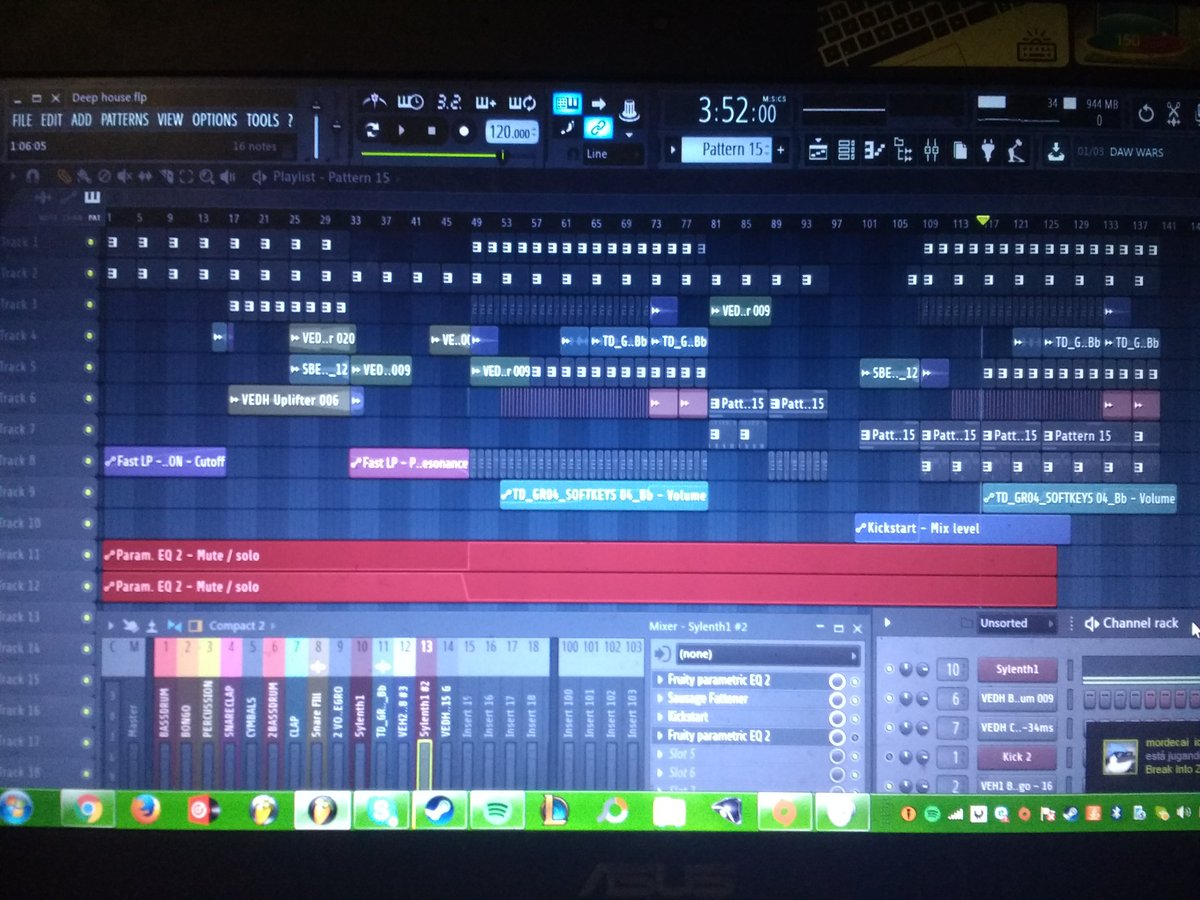
Task: Open Steam from the taskbar
Action: click(x=438, y=810)
